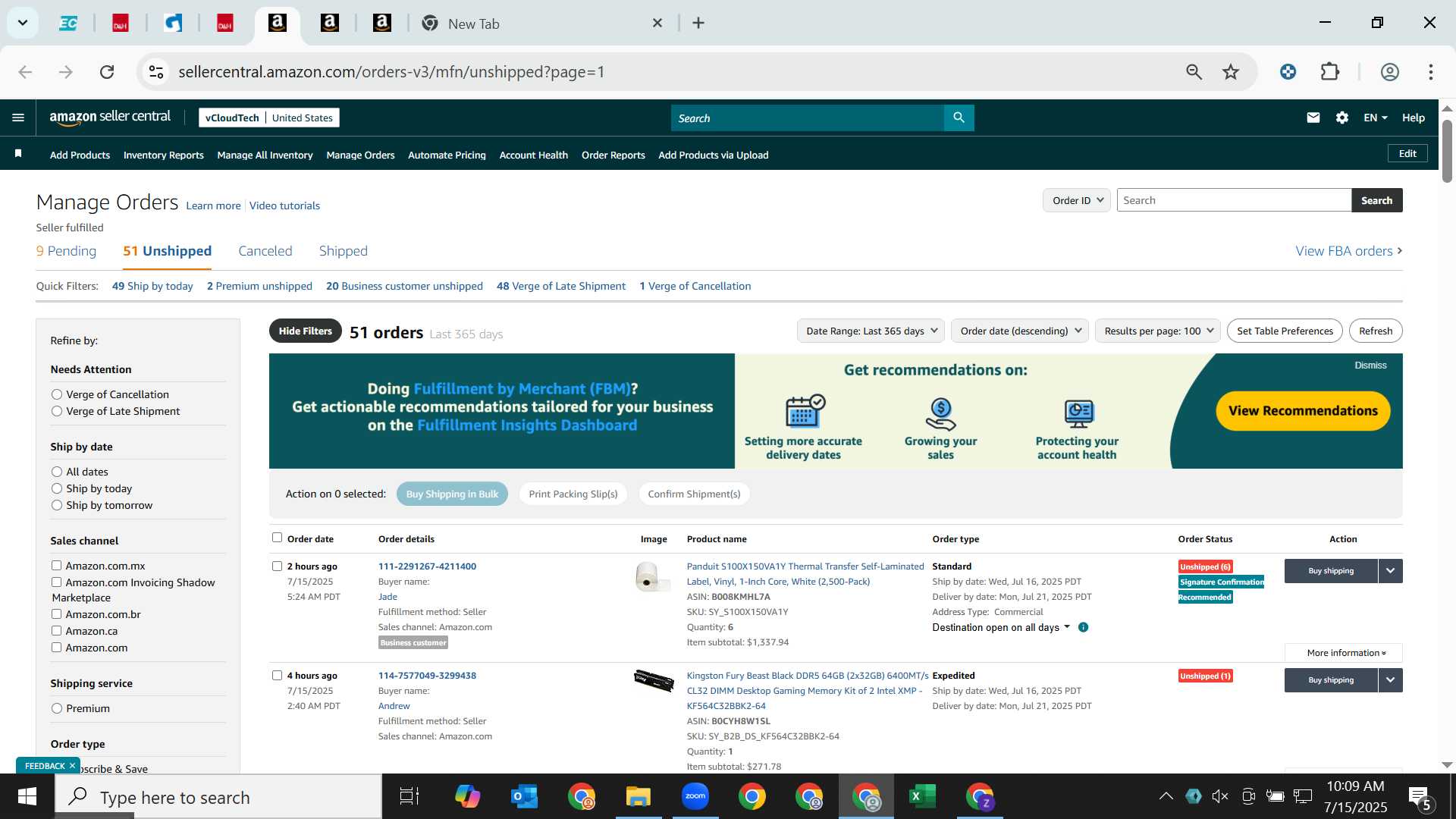Switch to the Shipped tab
The image size is (1456, 819).
click(343, 251)
